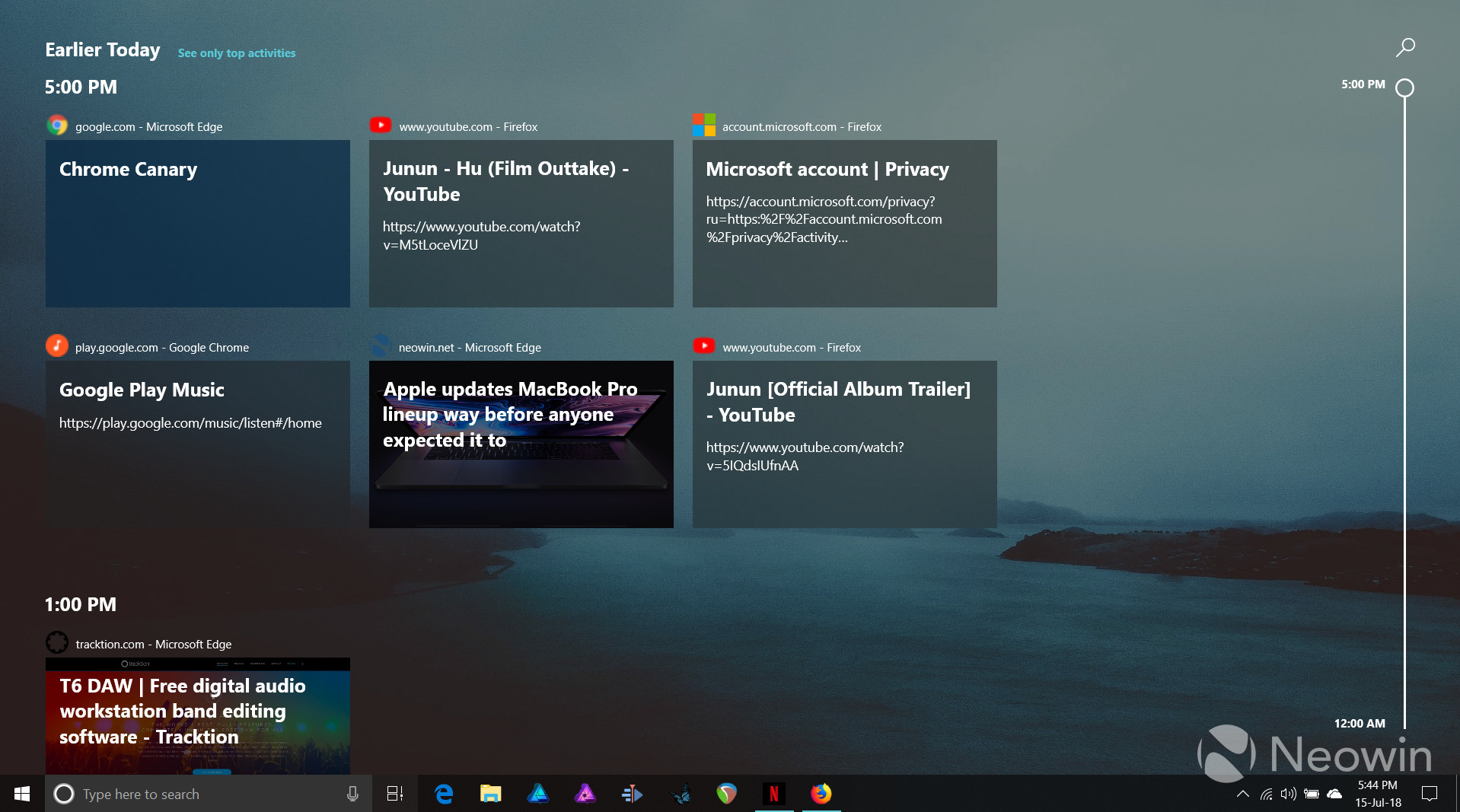Viewport: 1460px width, 812px height.
Task: Open the timeline search magnifier icon
Action: [x=1405, y=47]
